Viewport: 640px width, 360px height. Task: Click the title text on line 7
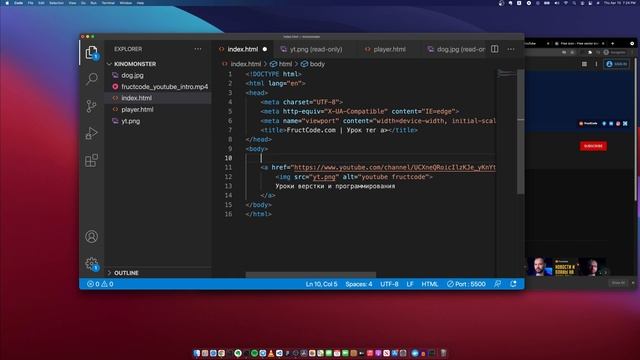pyautogui.click(x=338, y=130)
